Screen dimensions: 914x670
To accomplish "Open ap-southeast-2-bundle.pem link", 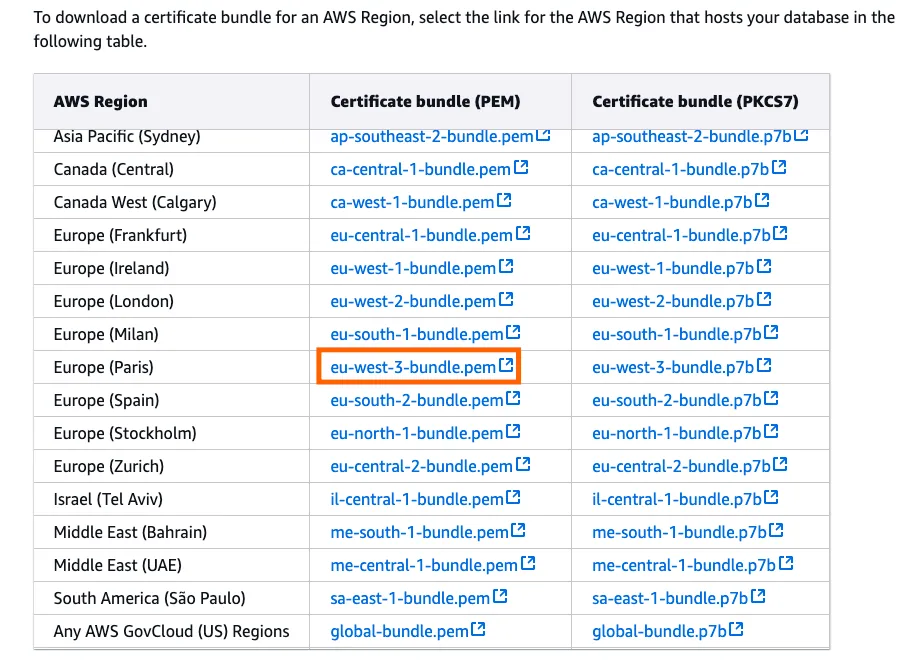I will point(440,137).
